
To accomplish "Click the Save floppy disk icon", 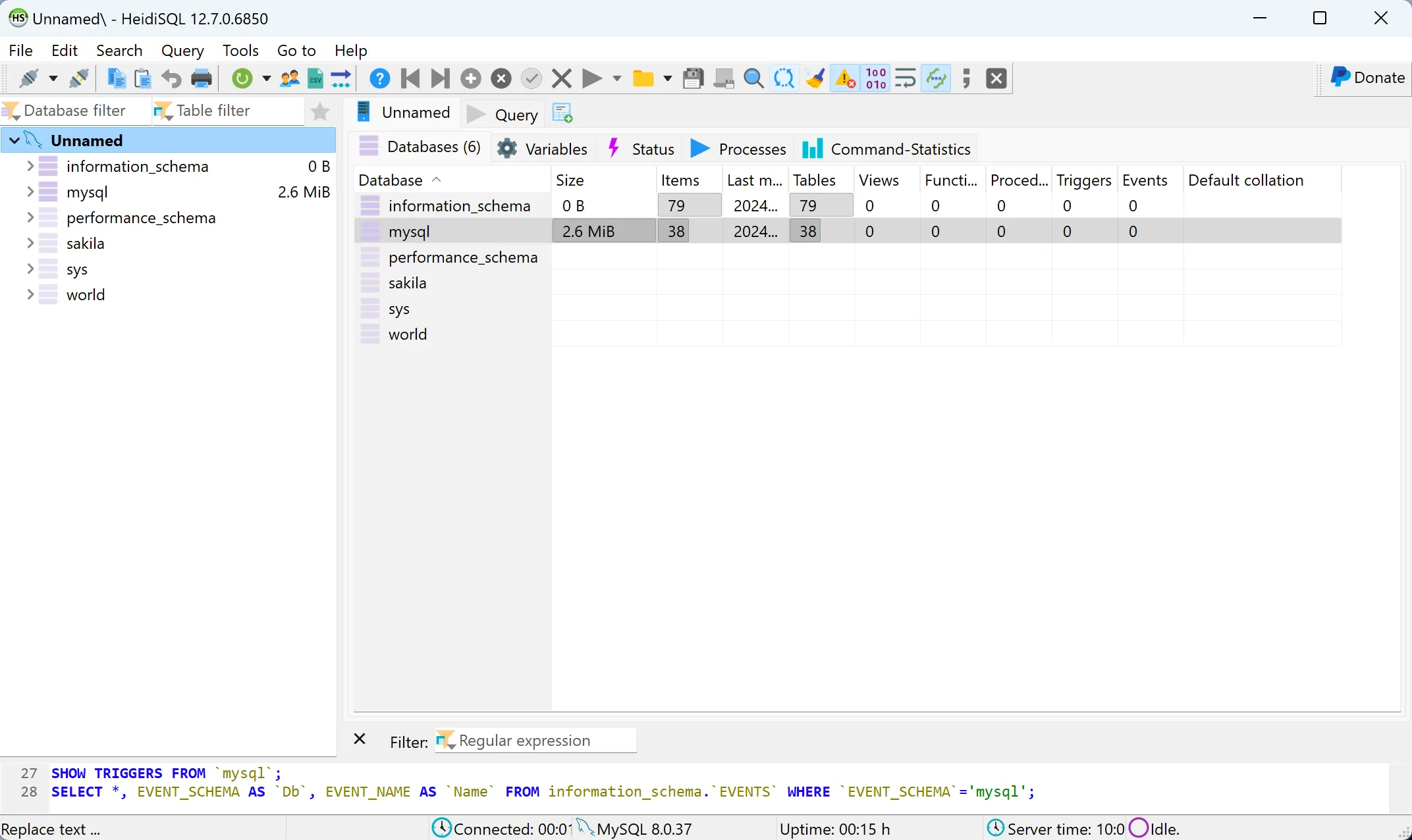I will tap(693, 78).
